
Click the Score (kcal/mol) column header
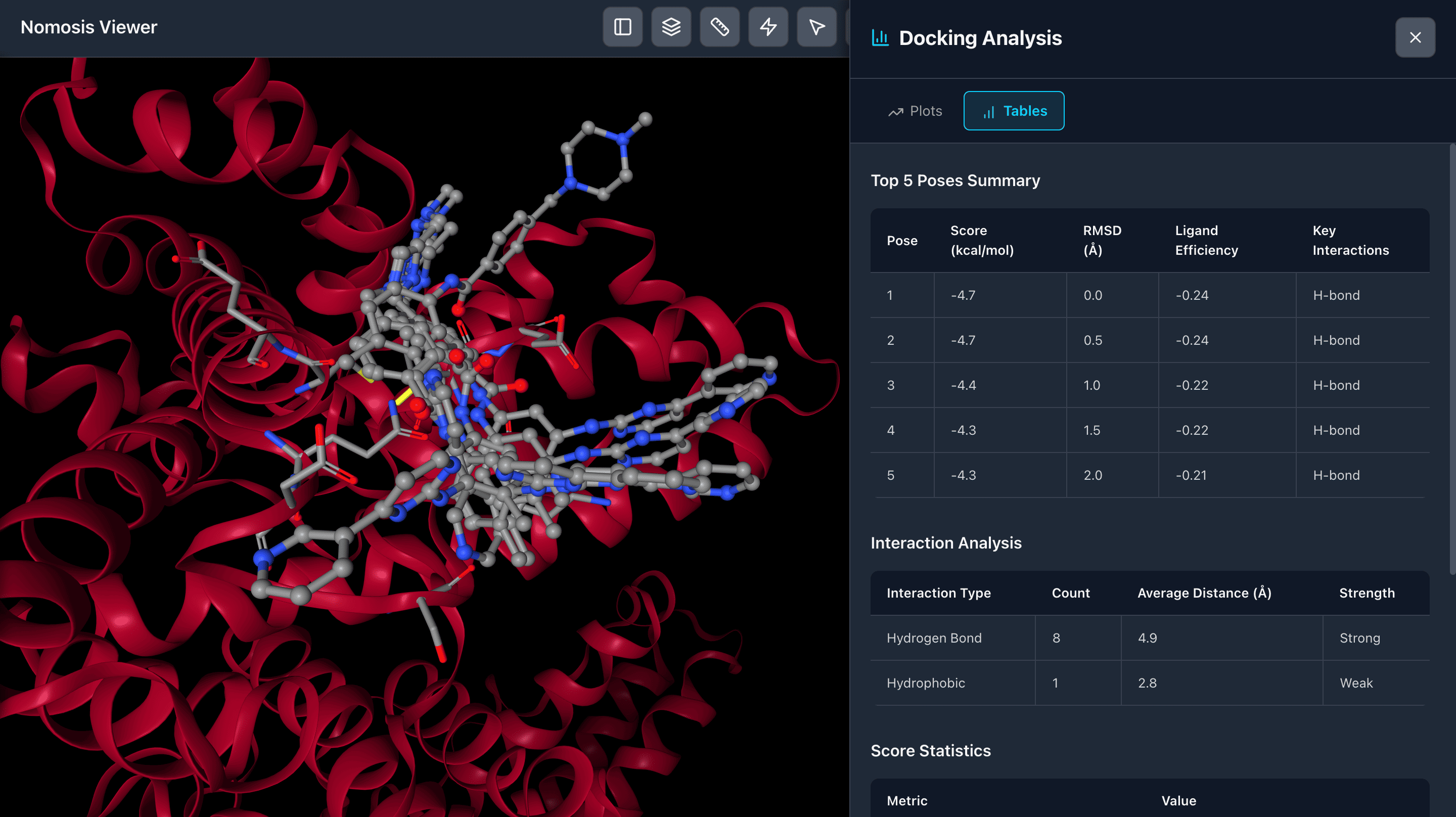coord(982,240)
